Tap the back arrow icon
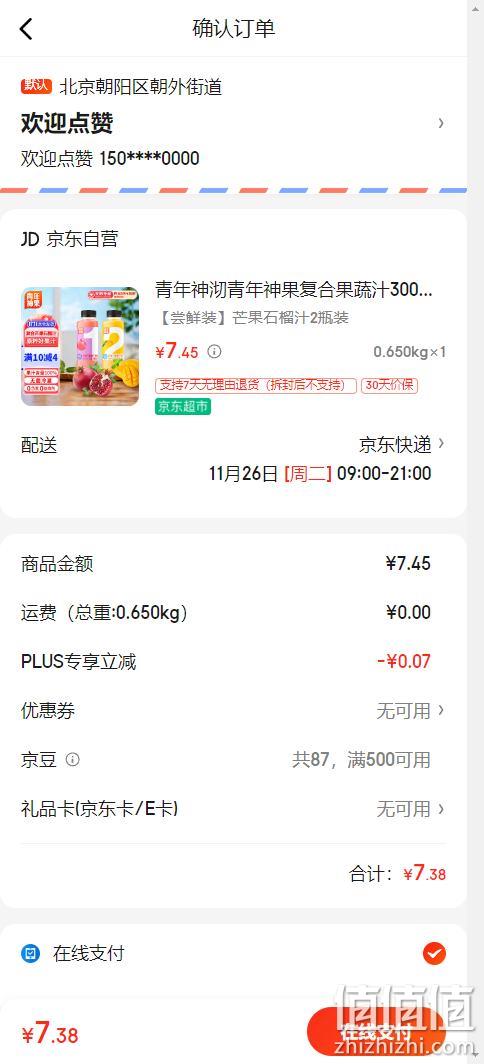This screenshot has height=1064, width=484. 26,28
